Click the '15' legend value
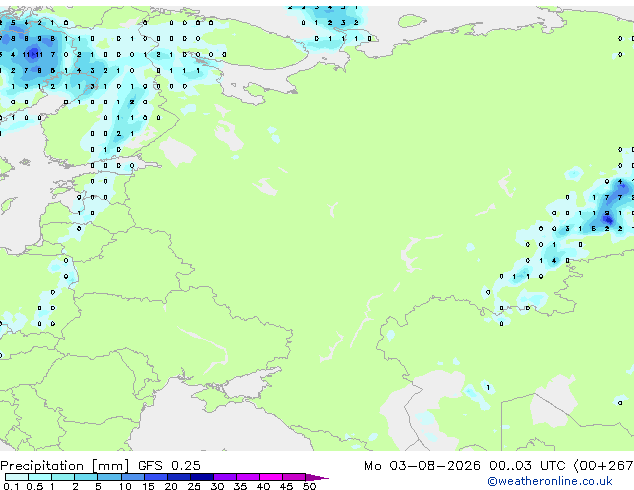634x490 pixels. point(148,486)
